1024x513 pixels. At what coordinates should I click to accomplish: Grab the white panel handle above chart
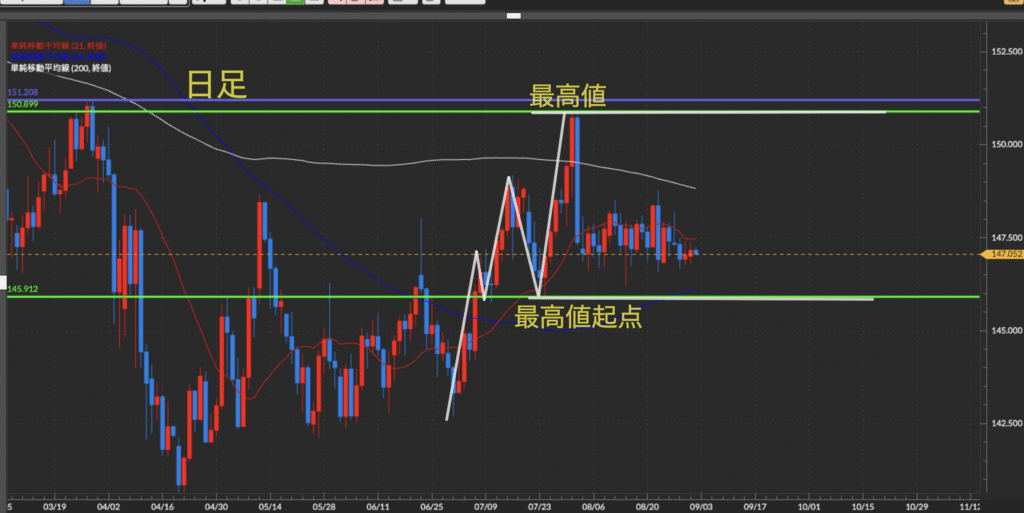(x=514, y=16)
